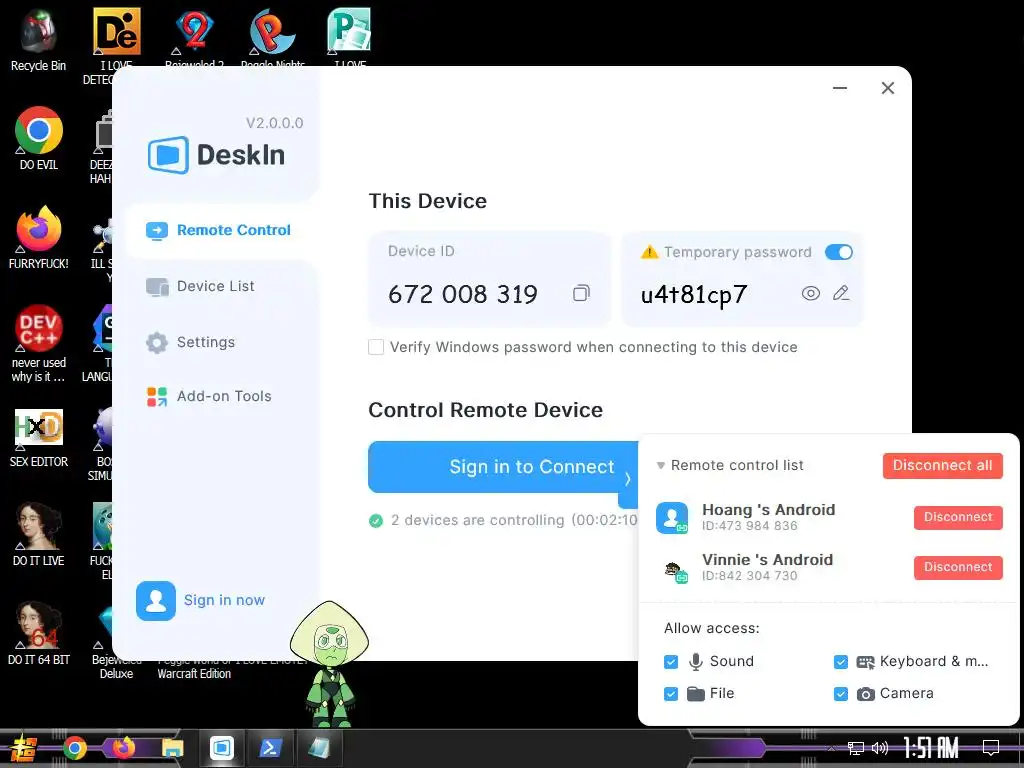This screenshot has width=1024, height=768.
Task: Click the green status check icon
Action: click(376, 520)
